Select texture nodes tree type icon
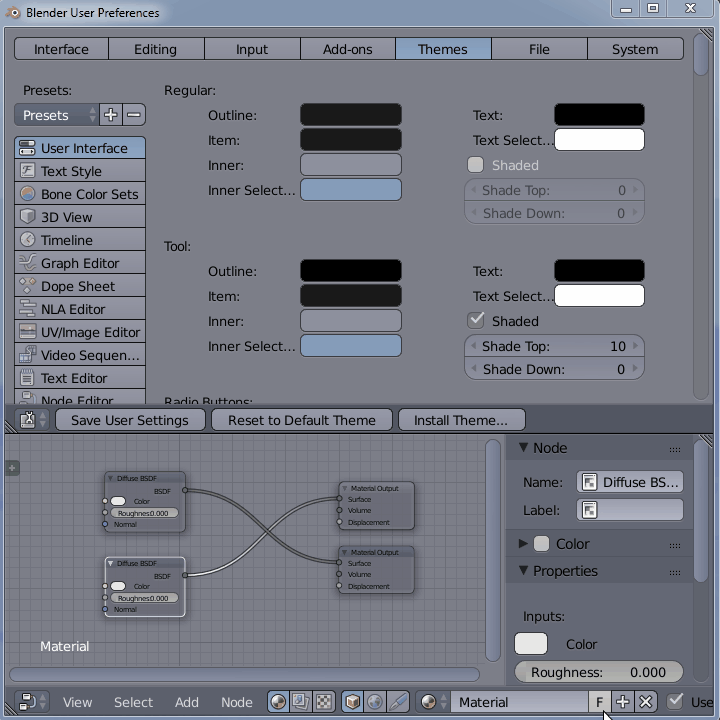 pos(323,702)
